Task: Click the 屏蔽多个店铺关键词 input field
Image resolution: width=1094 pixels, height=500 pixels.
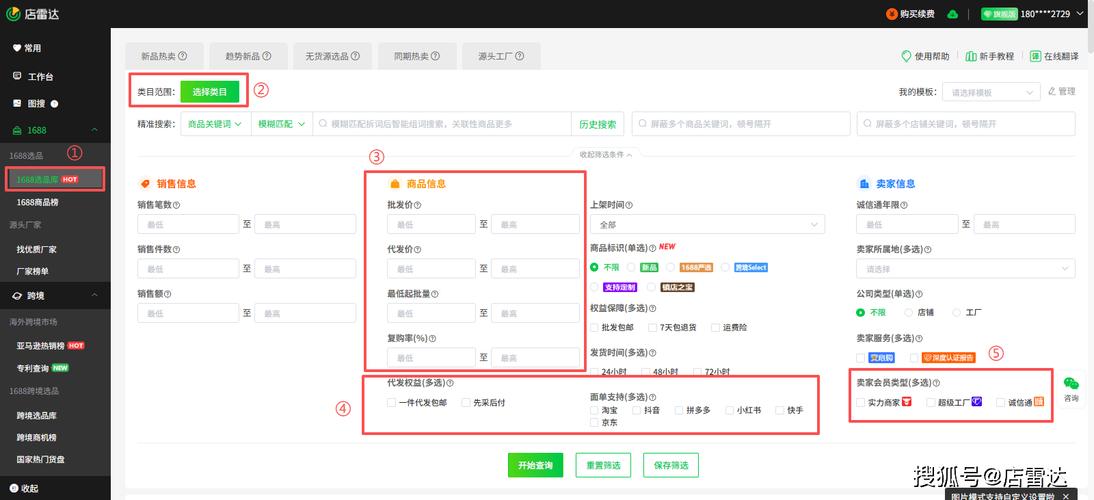Action: tap(966, 123)
